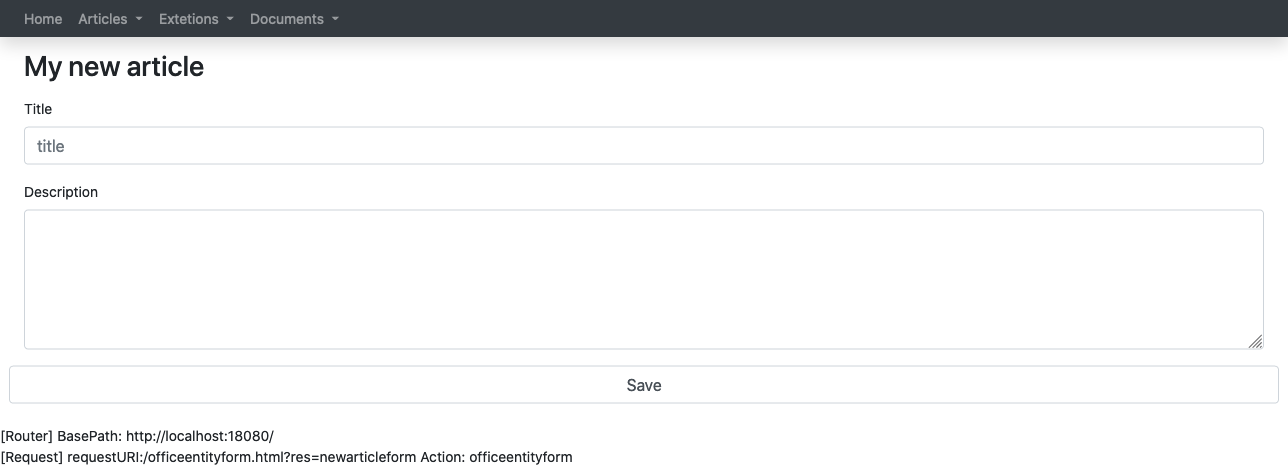Expand the caret arrow beside Documents
This screenshot has height=474, width=1288.
[335, 19]
